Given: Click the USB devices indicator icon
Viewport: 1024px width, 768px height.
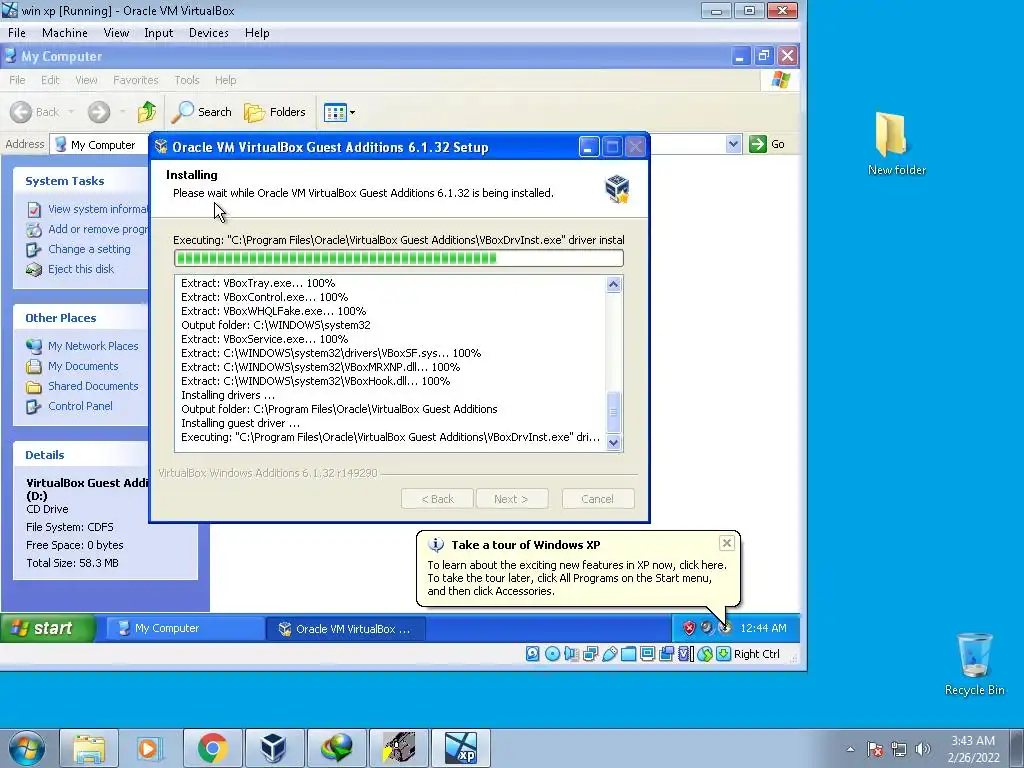Looking at the screenshot, I should [609, 654].
